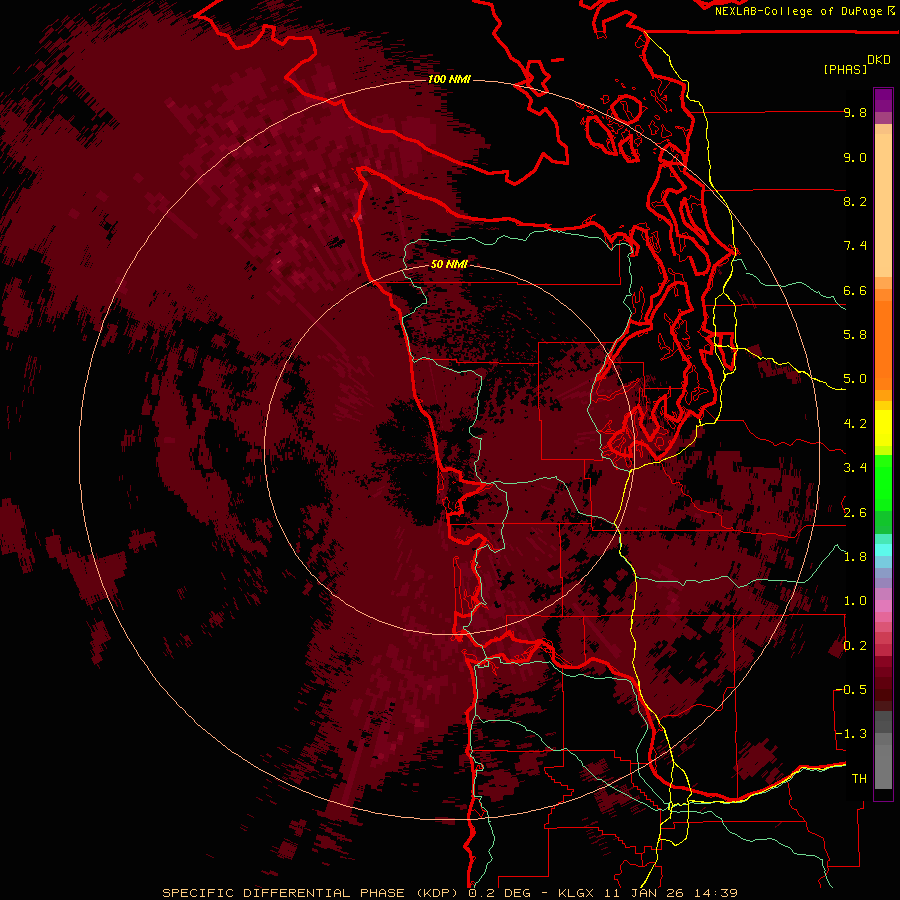This screenshot has height=900, width=900.
Task: Click the DKD unit label above the color bar
Action: (879, 60)
